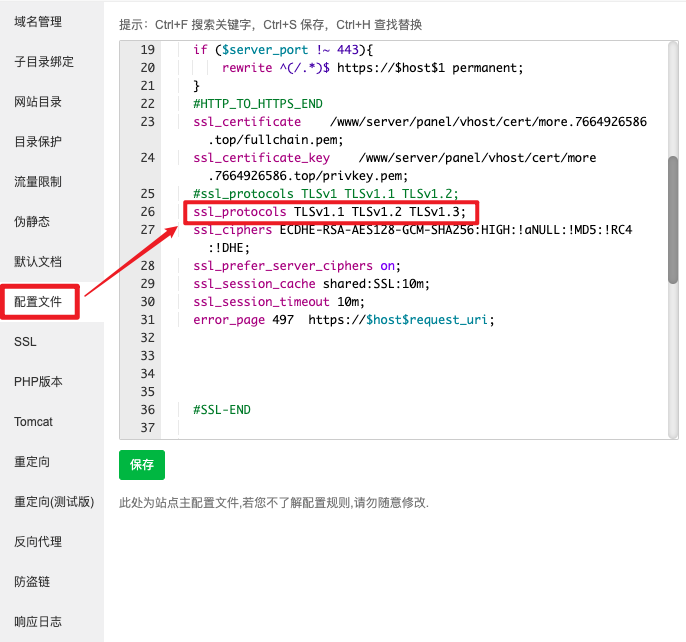The width and height of the screenshot is (686, 642).
Task: Open the Tomcat tab
Action: [34, 421]
